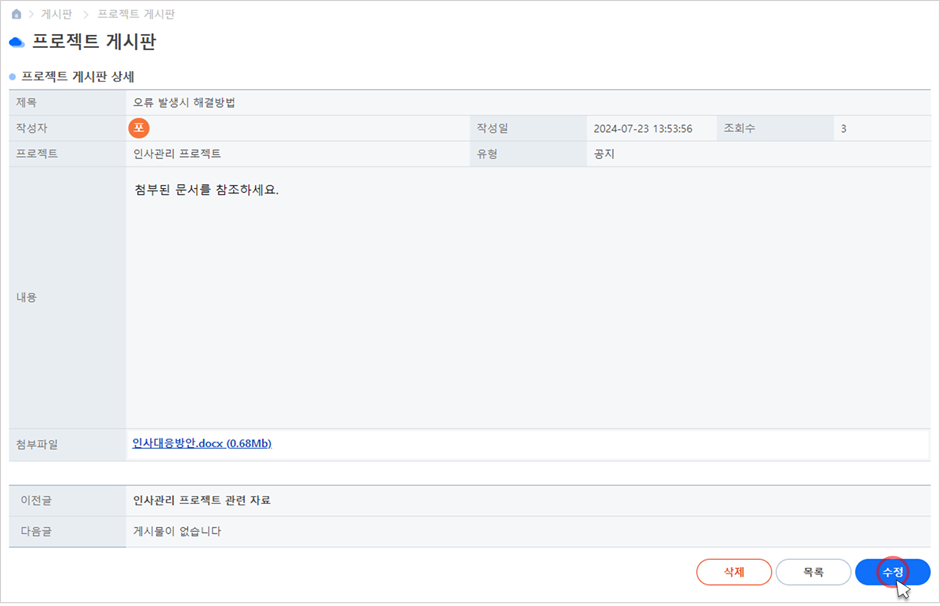Click the view count value 3
The image size is (940, 606).
843,128
